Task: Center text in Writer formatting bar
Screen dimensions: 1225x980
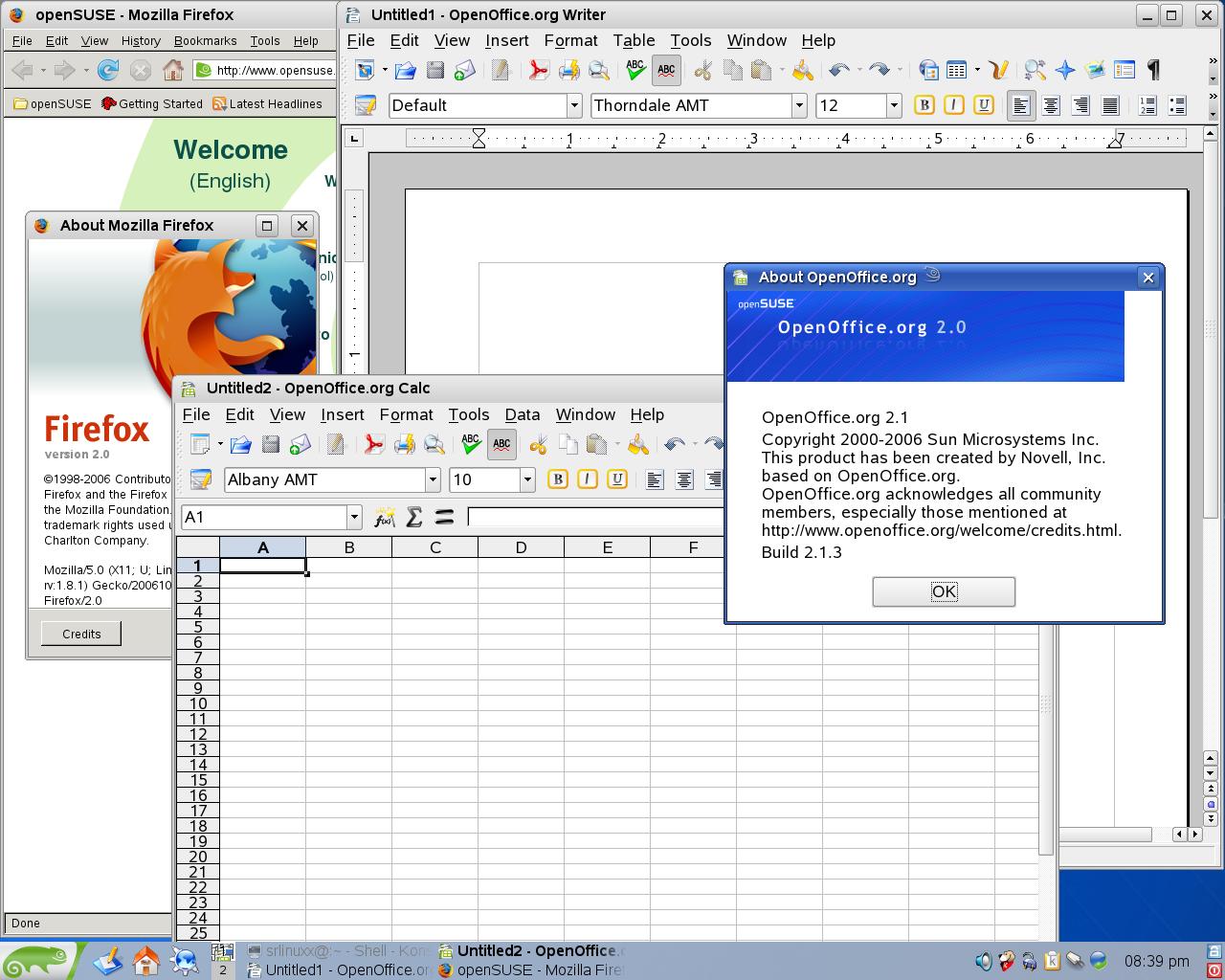Action: 1051,105
